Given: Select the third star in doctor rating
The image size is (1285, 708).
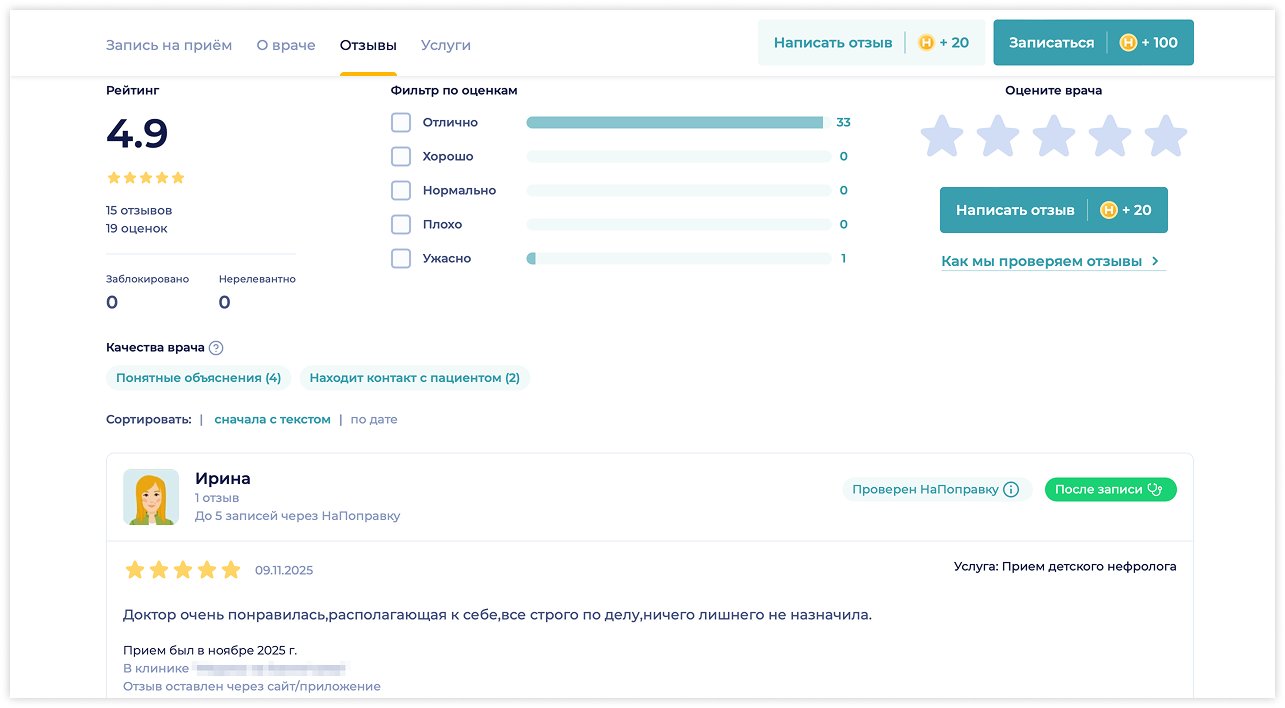Looking at the screenshot, I should [x=1053, y=136].
